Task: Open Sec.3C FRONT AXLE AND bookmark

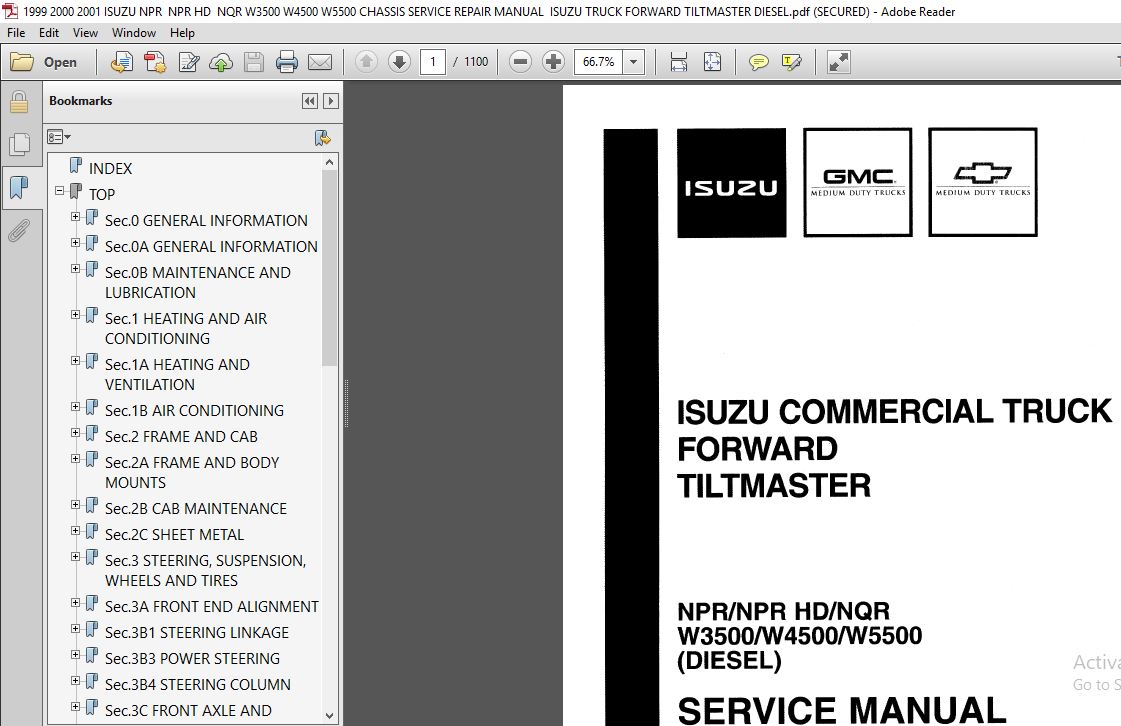Action: pos(188,710)
